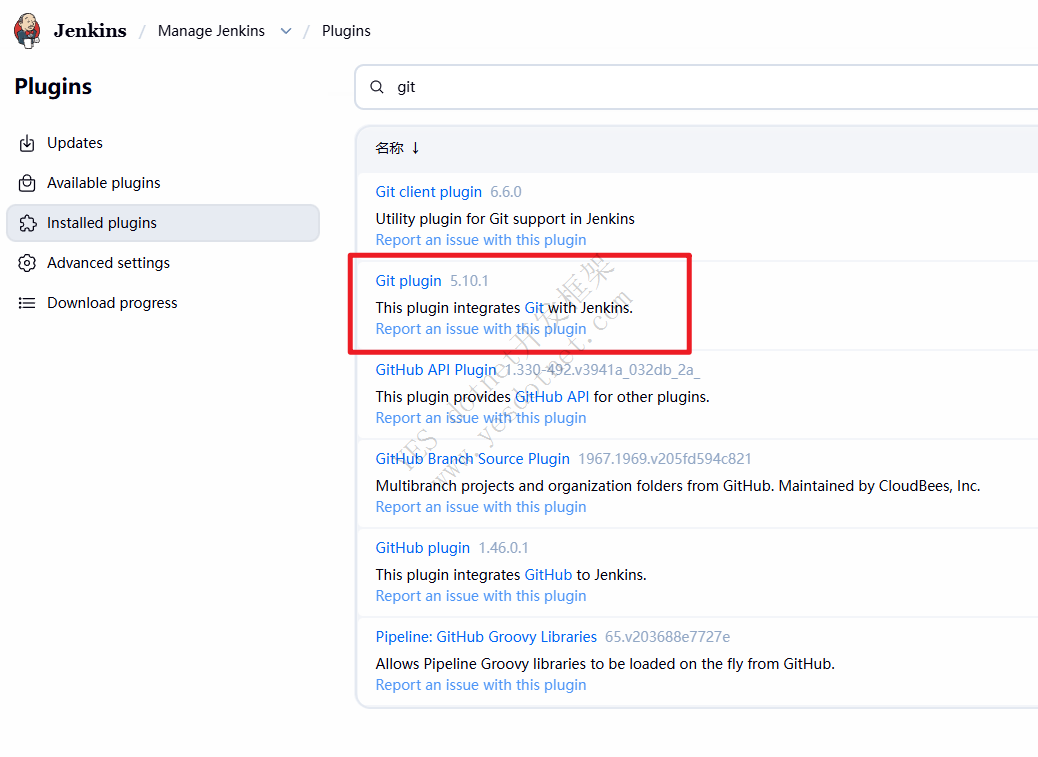
Task: Click the Jenkins butler logo icon
Action: 27,30
